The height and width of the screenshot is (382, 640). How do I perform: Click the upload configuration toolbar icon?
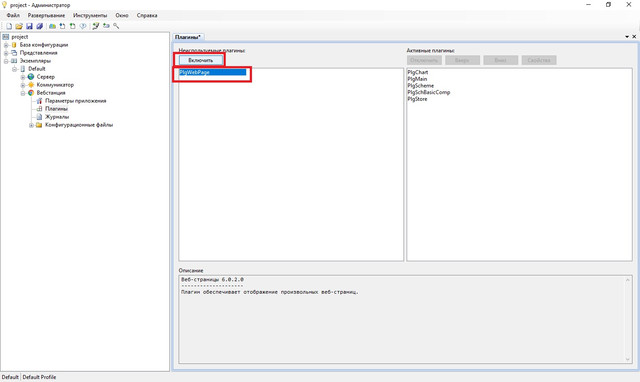72,26
